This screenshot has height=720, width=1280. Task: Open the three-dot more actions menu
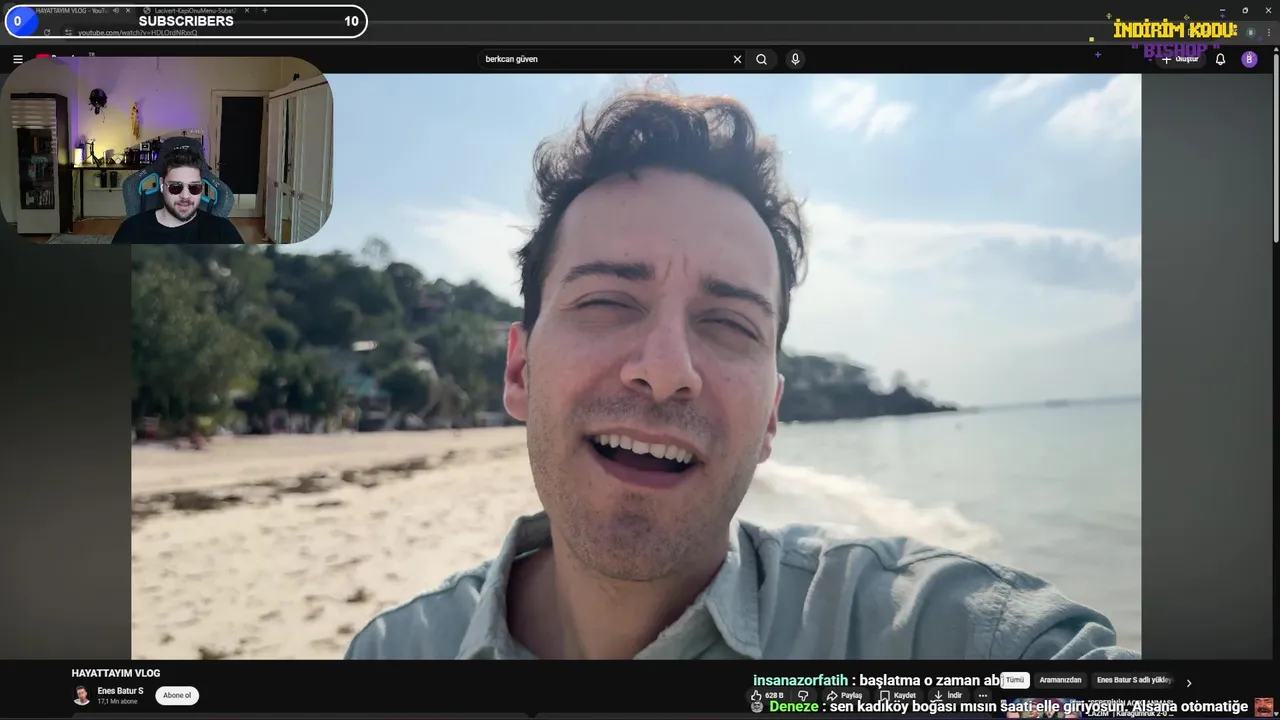(x=983, y=695)
